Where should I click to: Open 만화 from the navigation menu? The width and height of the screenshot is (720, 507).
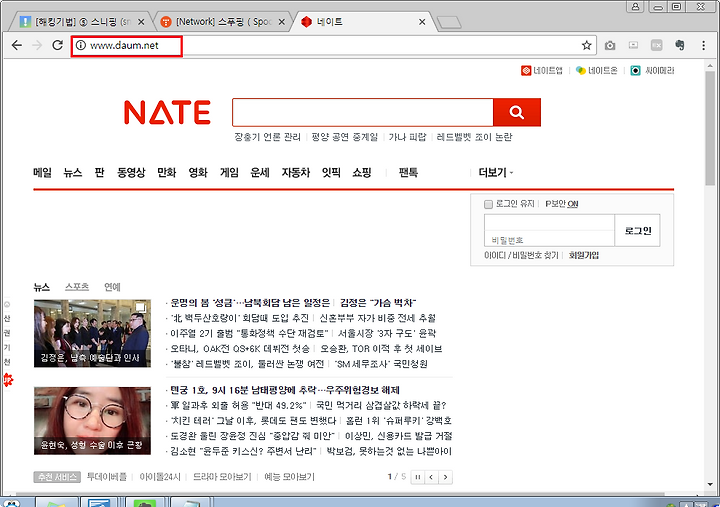(x=166, y=173)
